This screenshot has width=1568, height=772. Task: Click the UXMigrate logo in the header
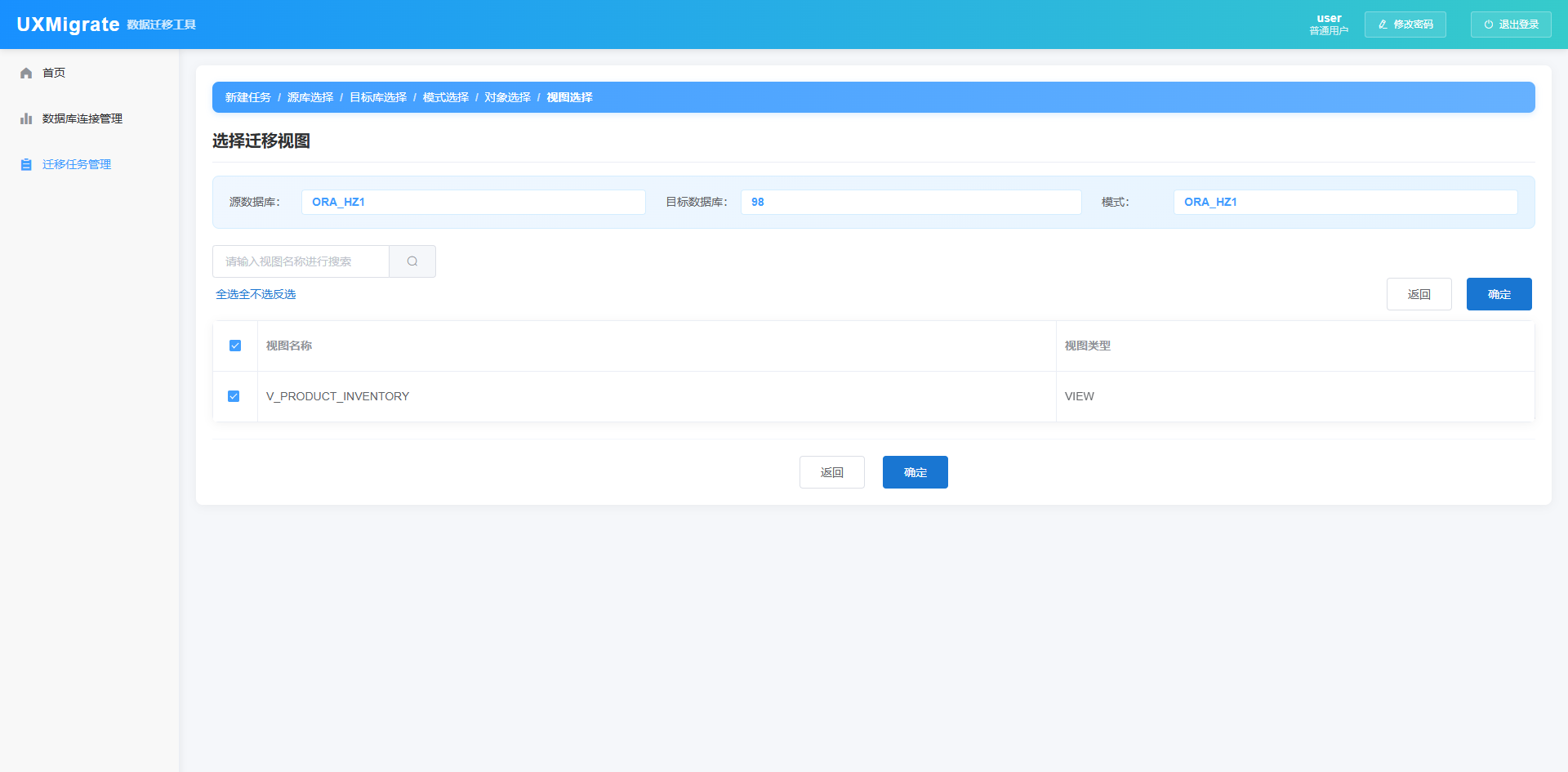click(69, 25)
